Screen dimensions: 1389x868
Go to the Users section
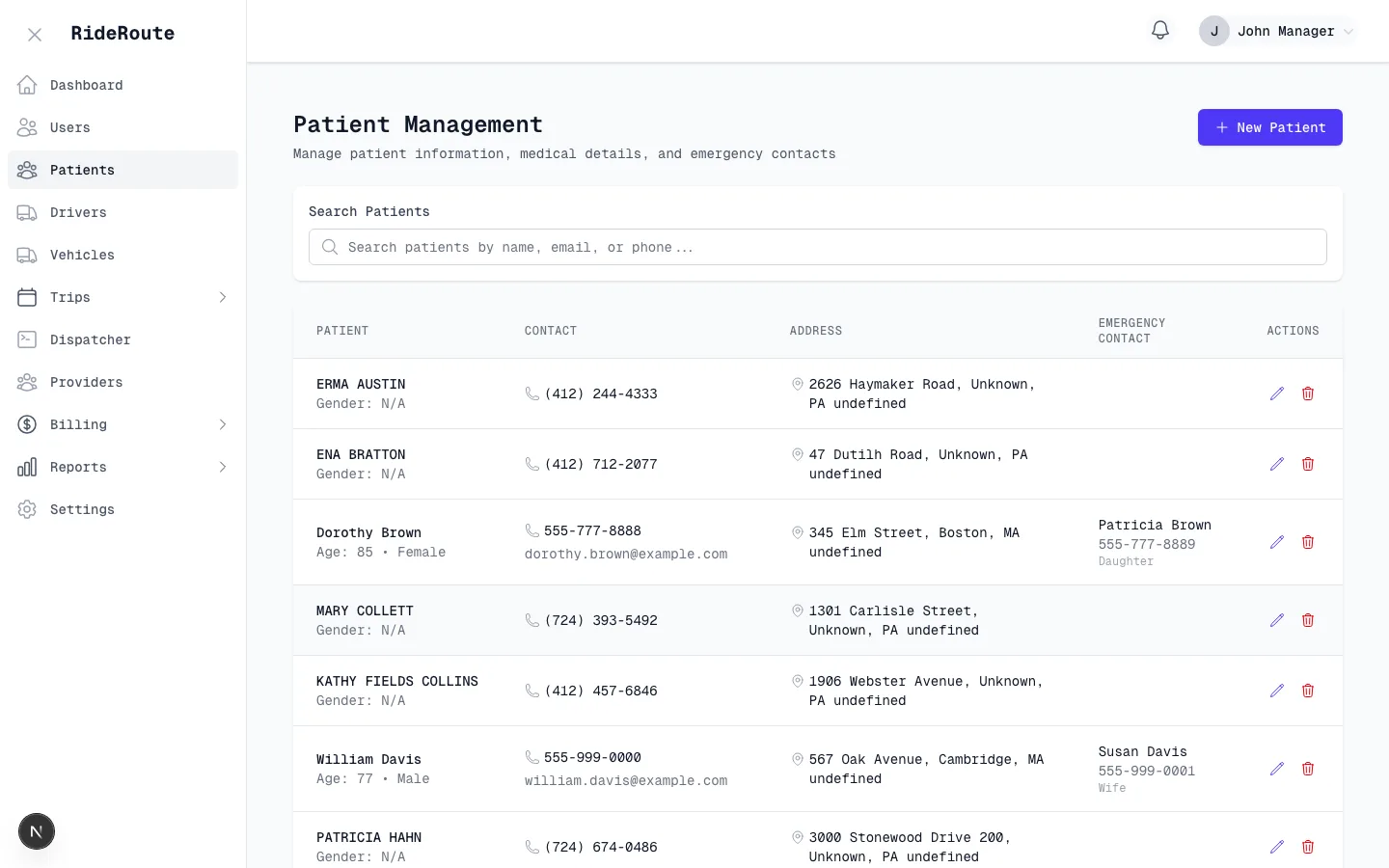coord(123,127)
